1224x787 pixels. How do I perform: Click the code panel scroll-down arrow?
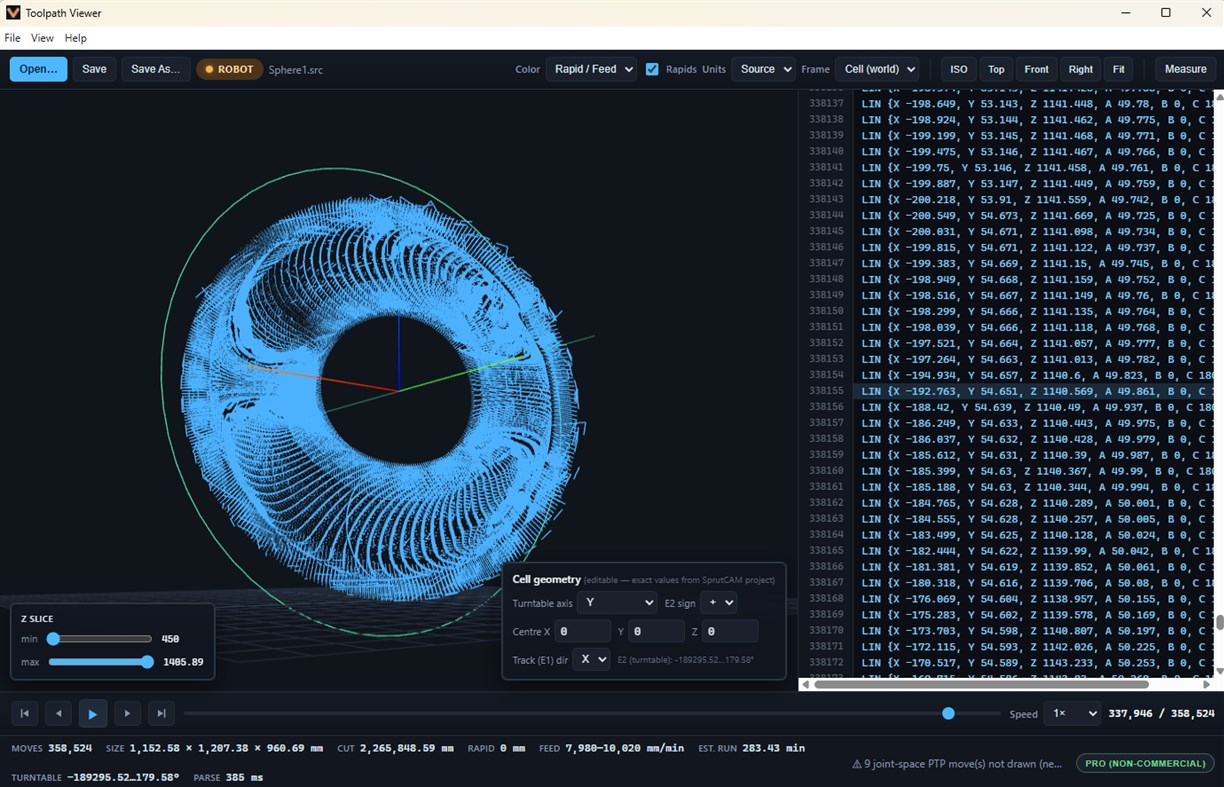pyautogui.click(x=1218, y=671)
